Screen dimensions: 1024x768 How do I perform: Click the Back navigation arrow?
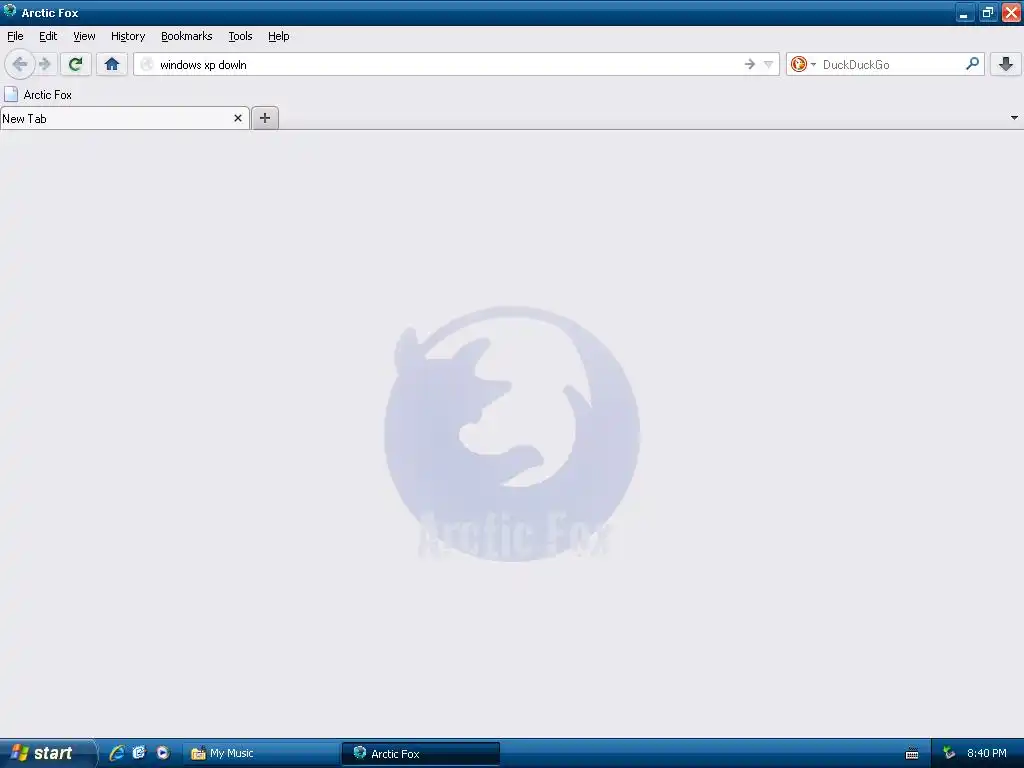[x=20, y=64]
